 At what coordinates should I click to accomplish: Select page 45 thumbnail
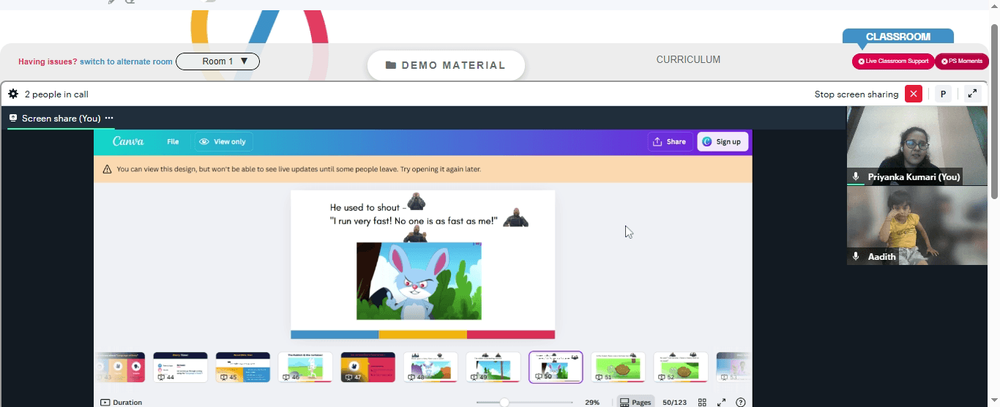click(242, 367)
